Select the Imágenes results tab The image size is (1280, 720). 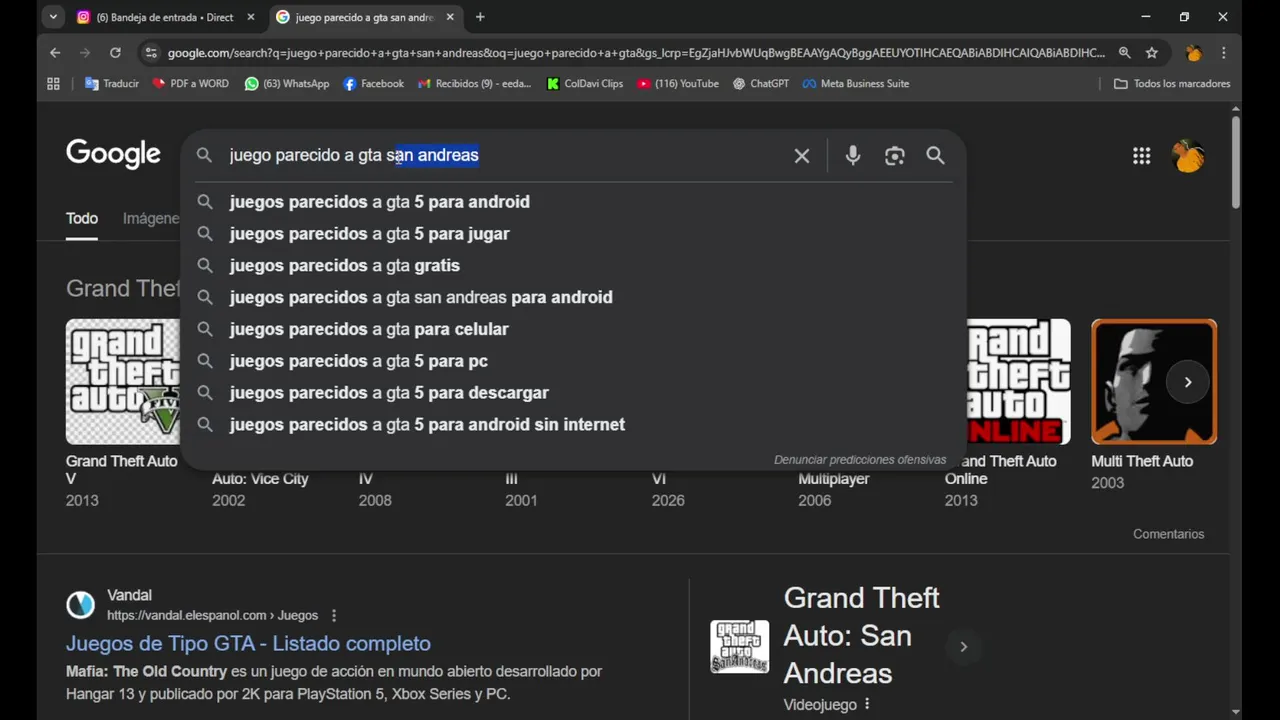pyautogui.click(x=151, y=218)
